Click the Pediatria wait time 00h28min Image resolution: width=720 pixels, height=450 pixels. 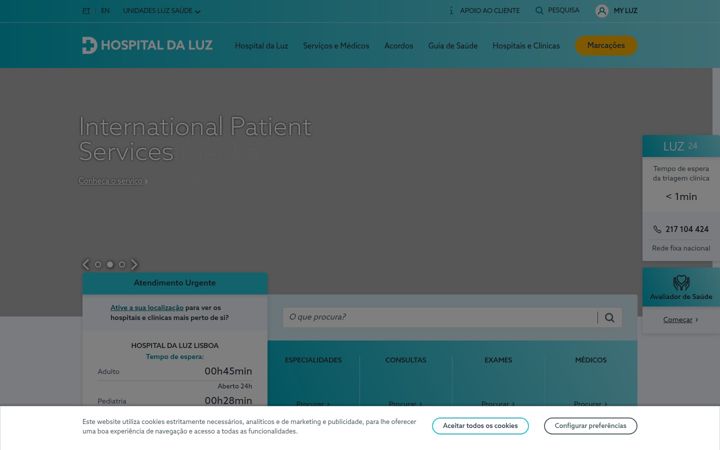228,400
